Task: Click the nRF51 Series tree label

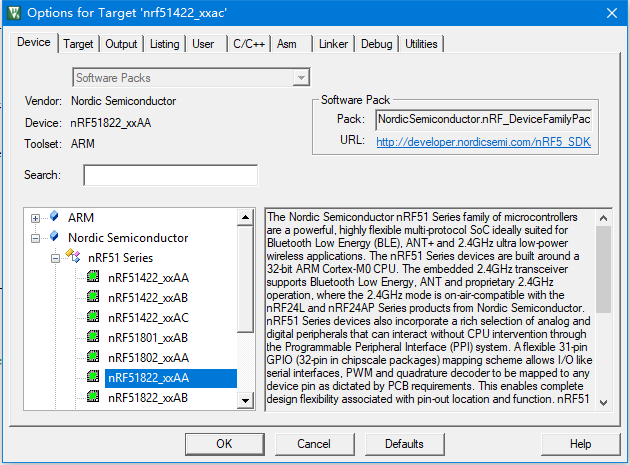Action: click(121, 258)
